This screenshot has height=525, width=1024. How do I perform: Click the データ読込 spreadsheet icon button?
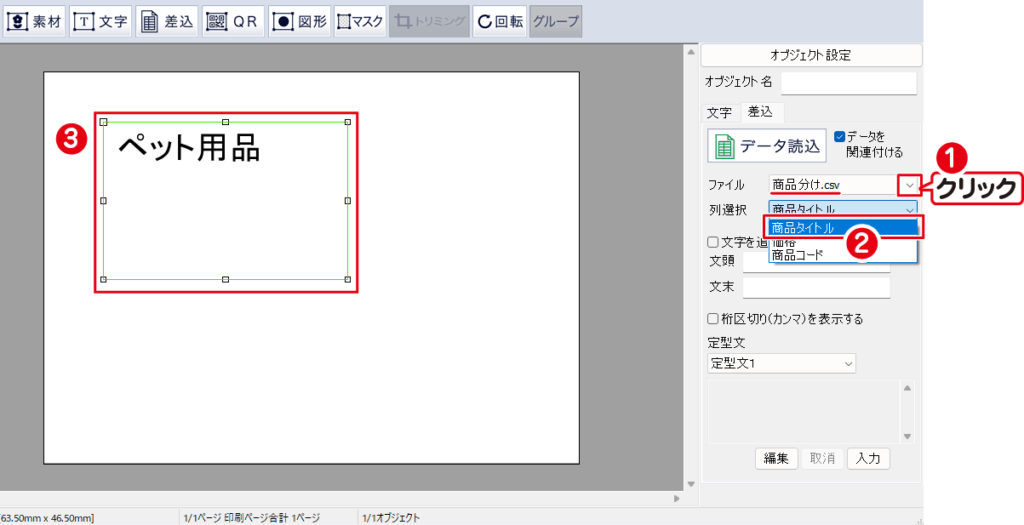click(767, 146)
